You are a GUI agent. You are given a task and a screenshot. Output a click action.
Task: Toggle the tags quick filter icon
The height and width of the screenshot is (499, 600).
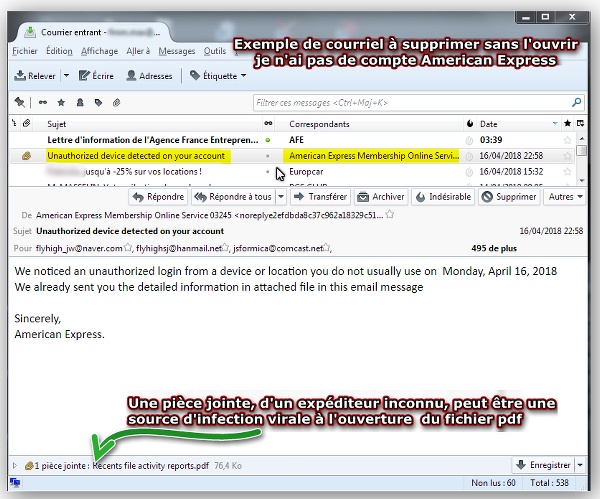(x=98, y=102)
